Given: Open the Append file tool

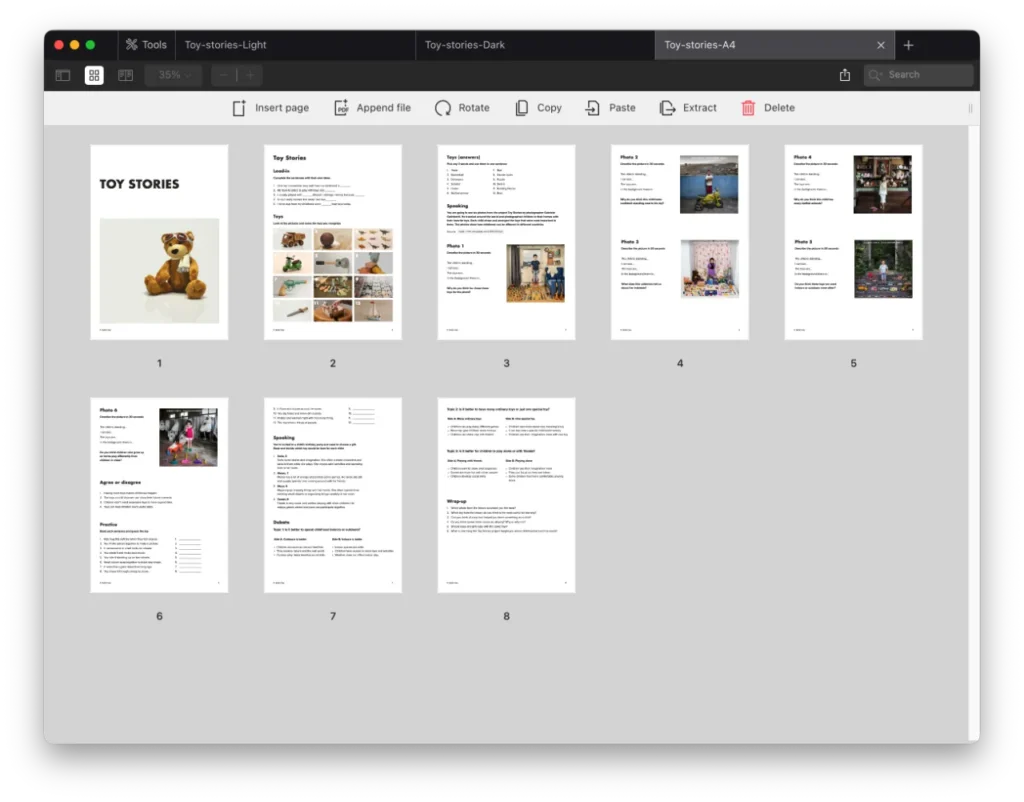Looking at the screenshot, I should 372,107.
